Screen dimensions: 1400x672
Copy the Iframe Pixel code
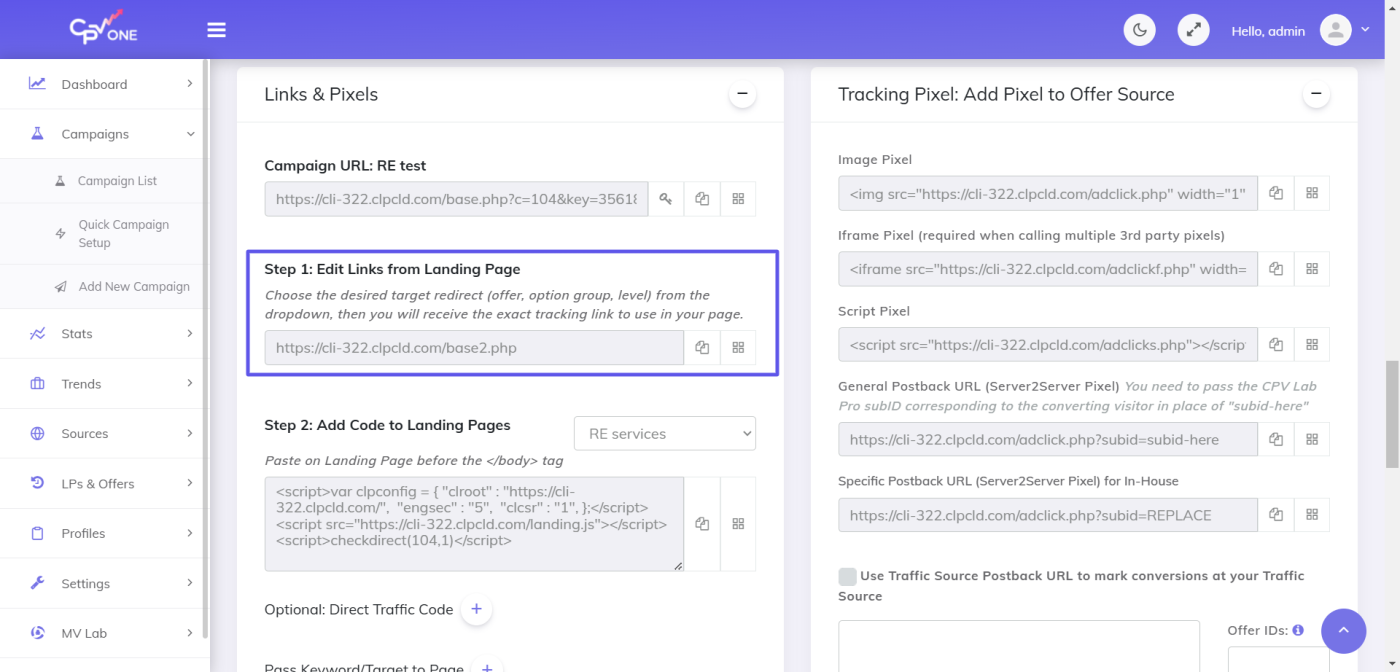(1276, 269)
